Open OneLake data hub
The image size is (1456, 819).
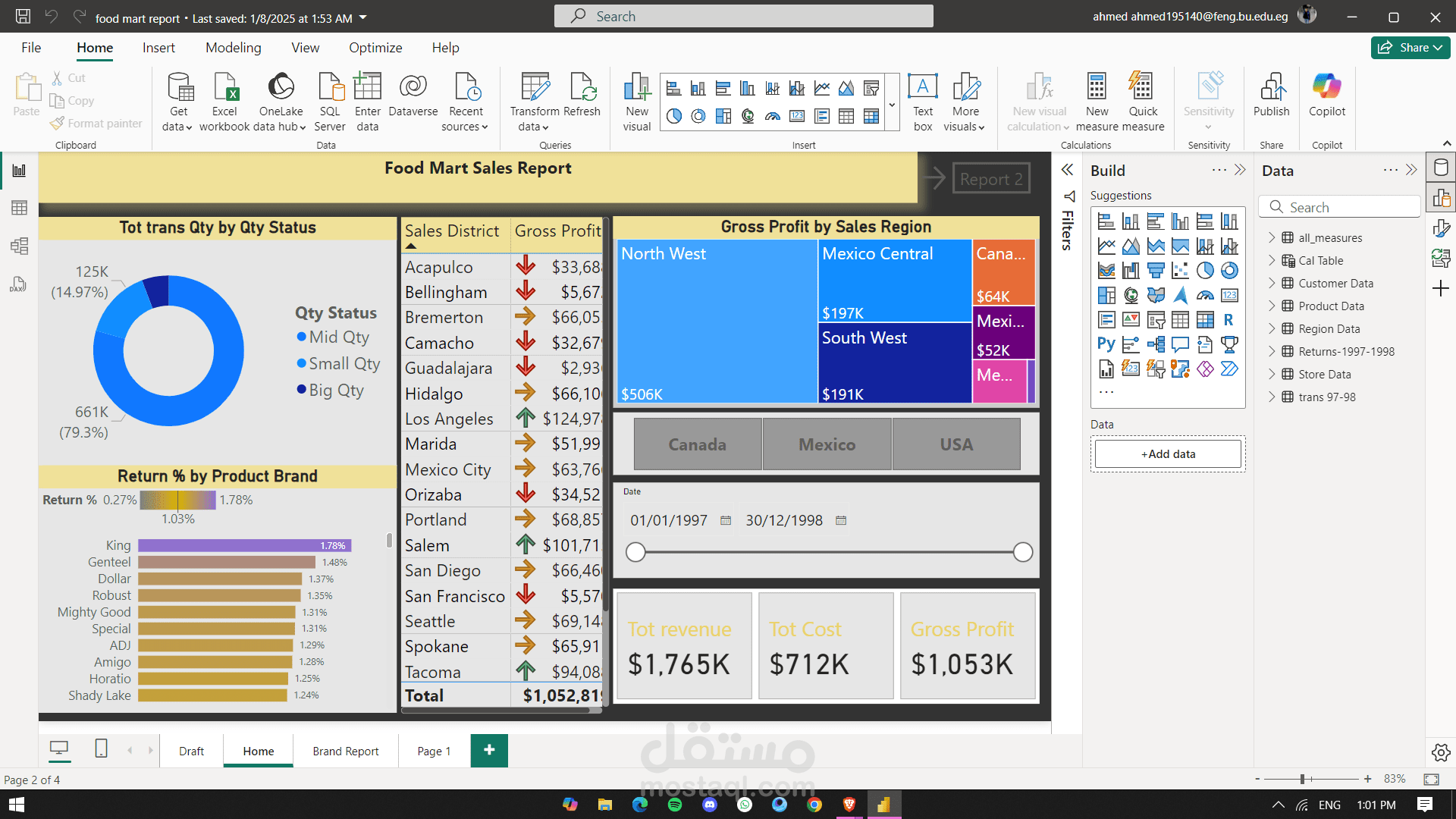(x=281, y=102)
